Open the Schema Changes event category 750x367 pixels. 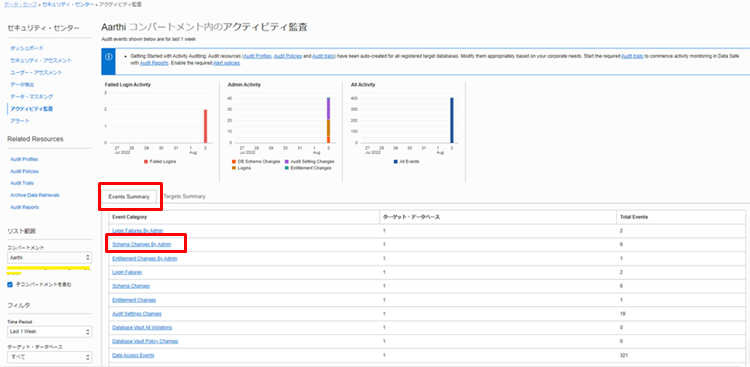pos(131,286)
